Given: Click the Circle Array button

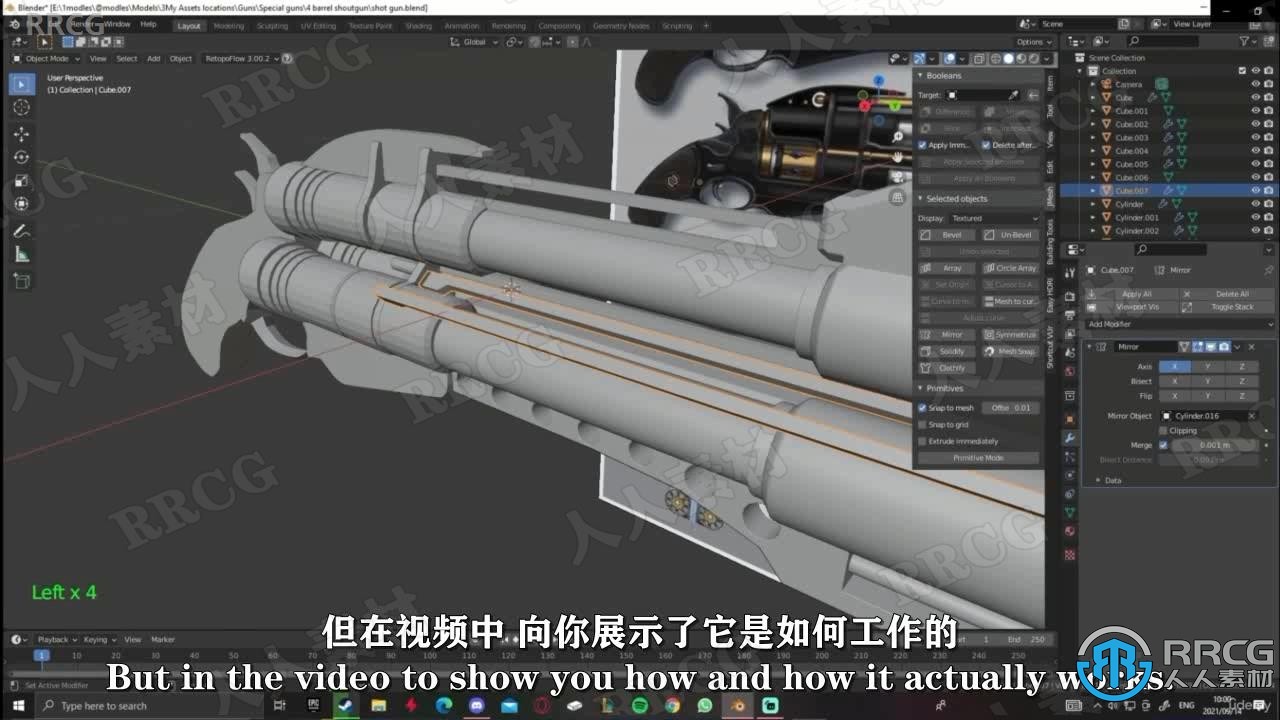Looking at the screenshot, I should [x=1011, y=268].
